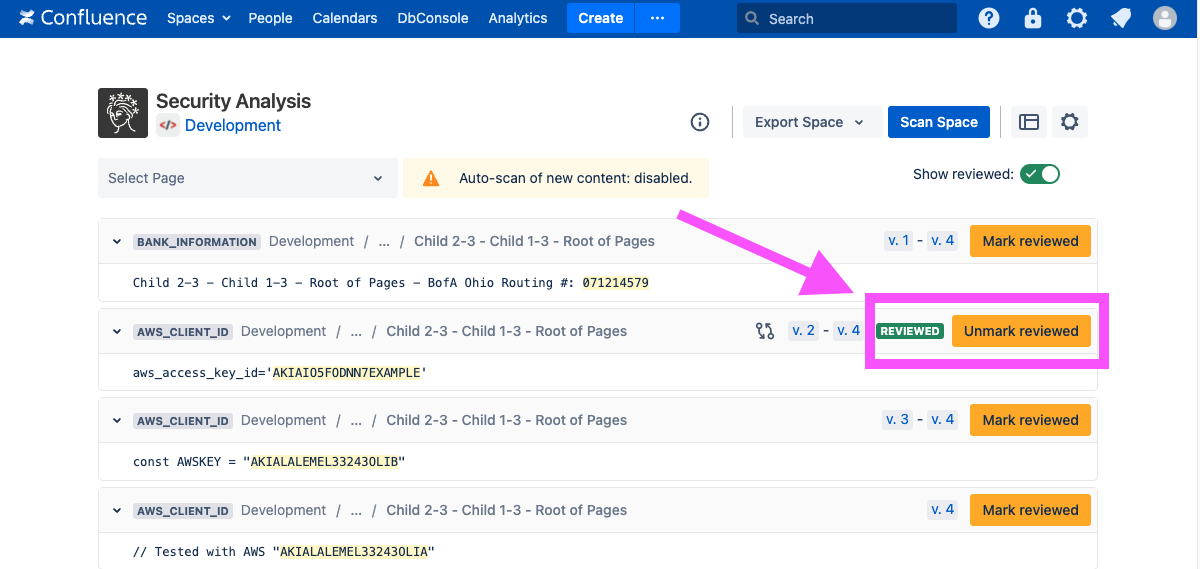Open the lock restrictions icon in header

(1033, 18)
